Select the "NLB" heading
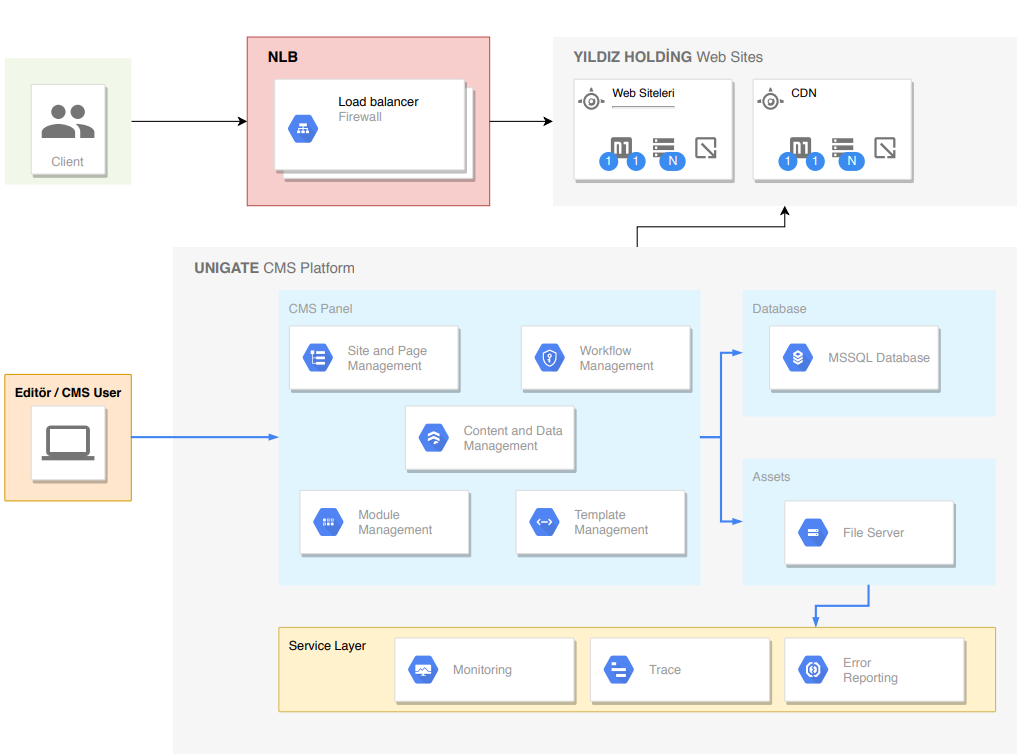The image size is (1020, 756). [x=283, y=57]
